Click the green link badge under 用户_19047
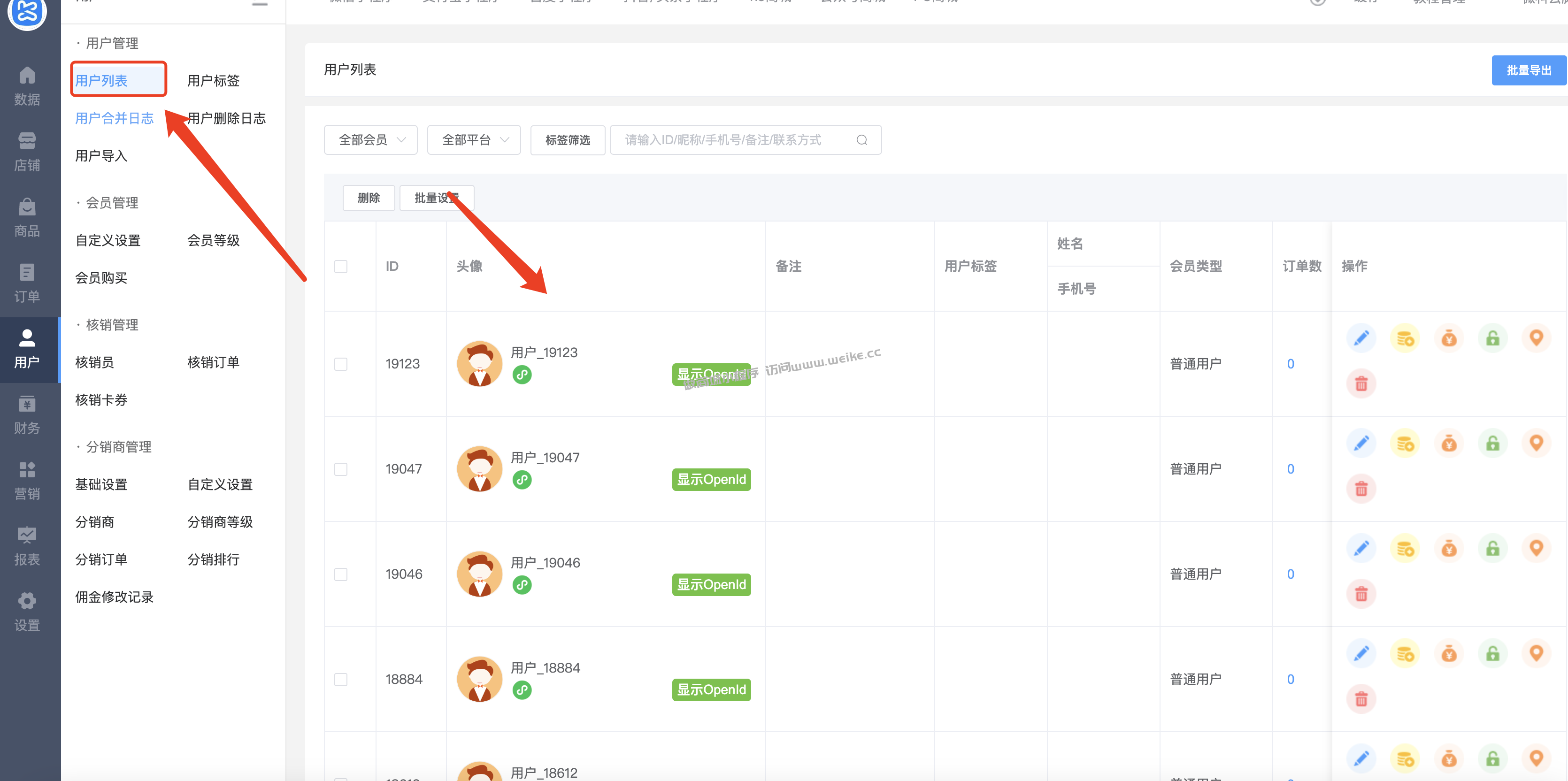 coord(522,480)
